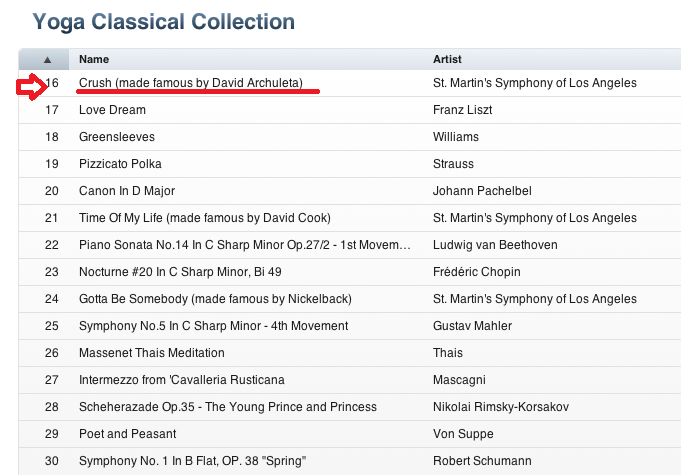Select Intermezzo from Cavalleria Rusticana
This screenshot has width=681, height=475.
click(181, 380)
